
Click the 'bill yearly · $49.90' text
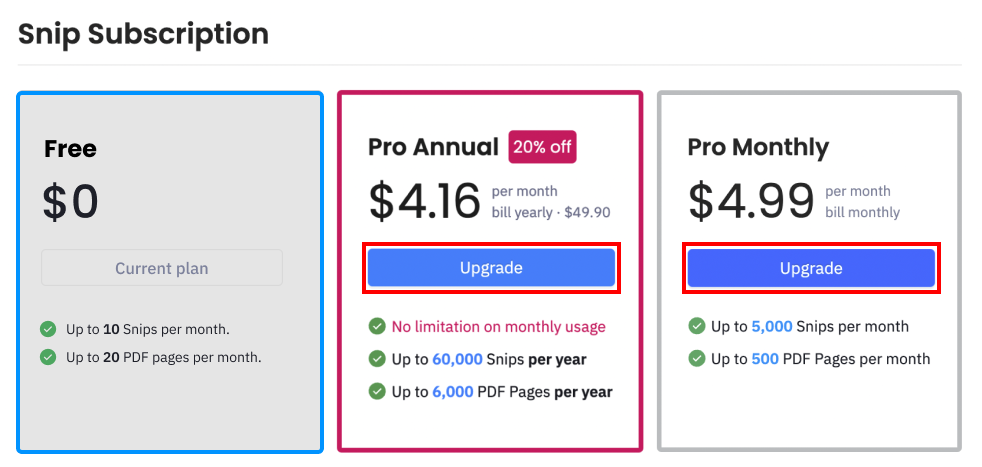(x=551, y=213)
